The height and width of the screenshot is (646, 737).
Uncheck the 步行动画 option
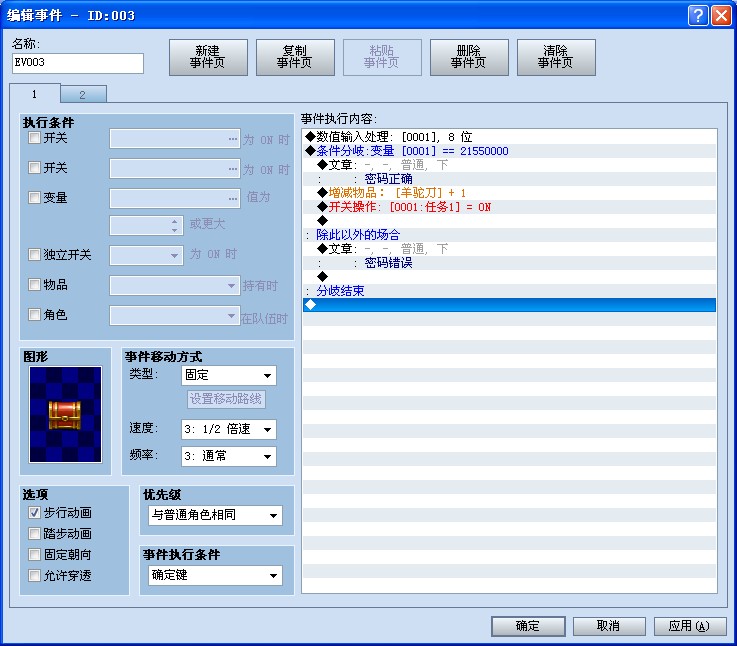[34, 512]
